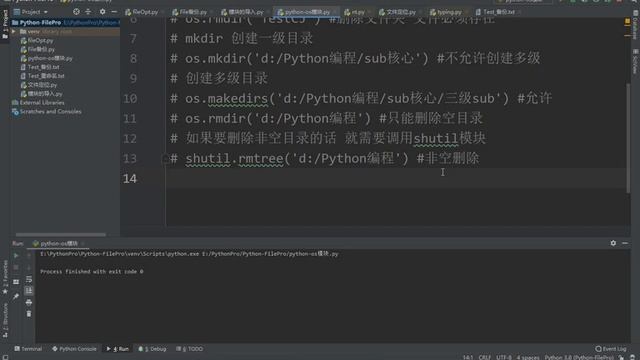Open Test_备份.txt in the project tree
The width and height of the screenshot is (640, 360).
click(40, 67)
